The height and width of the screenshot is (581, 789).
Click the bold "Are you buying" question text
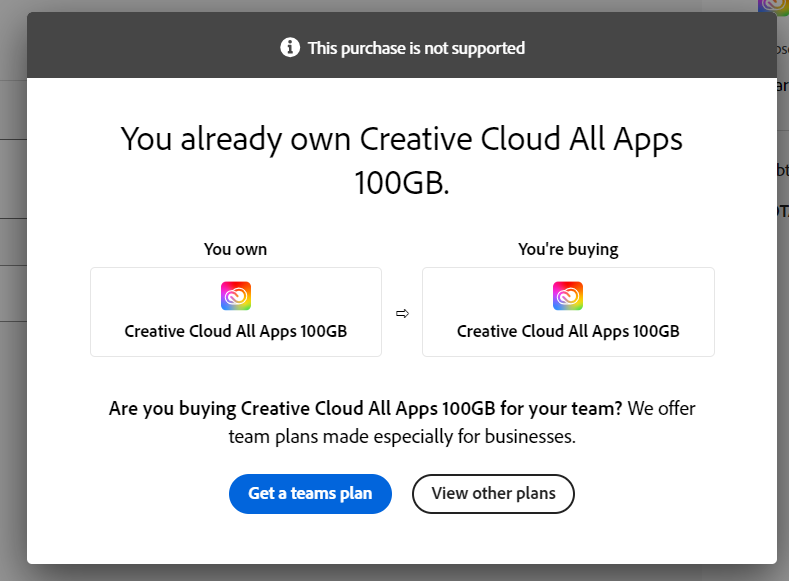point(365,408)
